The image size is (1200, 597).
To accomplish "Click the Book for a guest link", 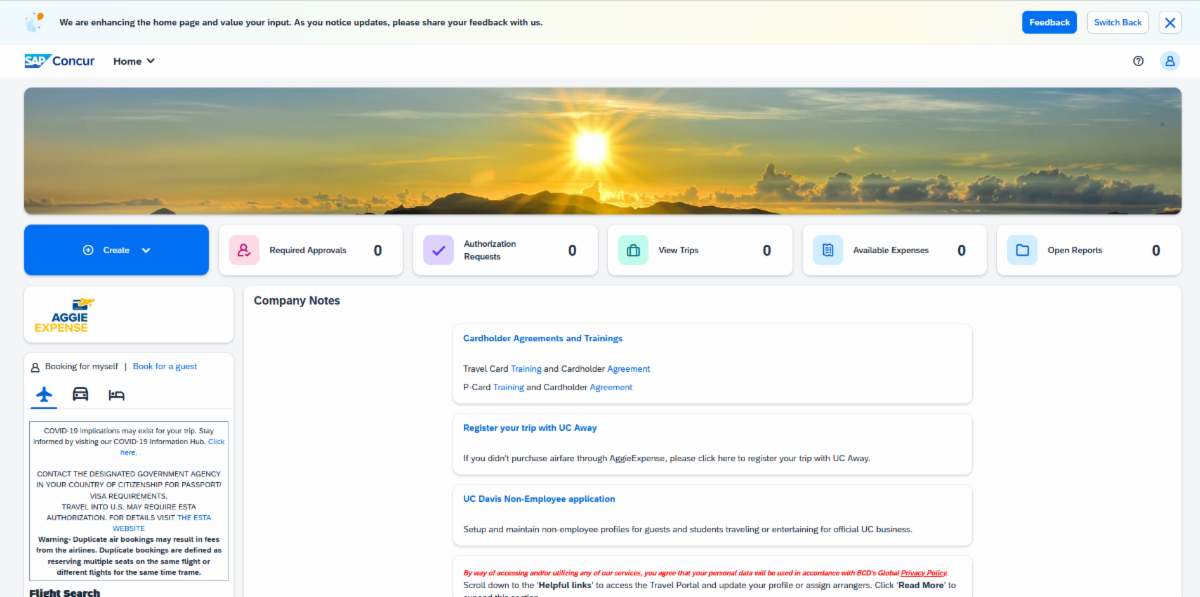I will click(x=165, y=366).
